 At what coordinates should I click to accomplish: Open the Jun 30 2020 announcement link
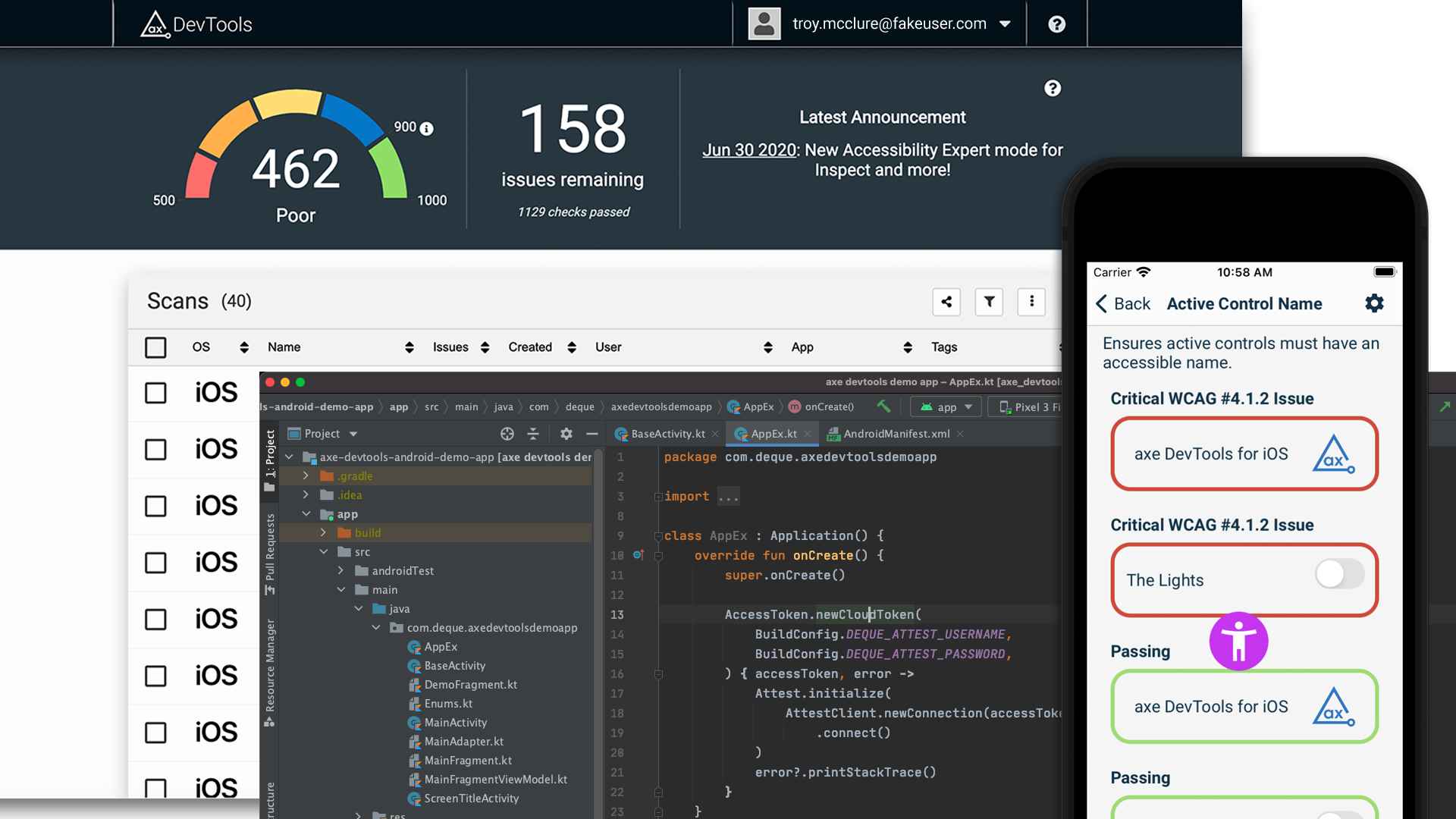749,149
